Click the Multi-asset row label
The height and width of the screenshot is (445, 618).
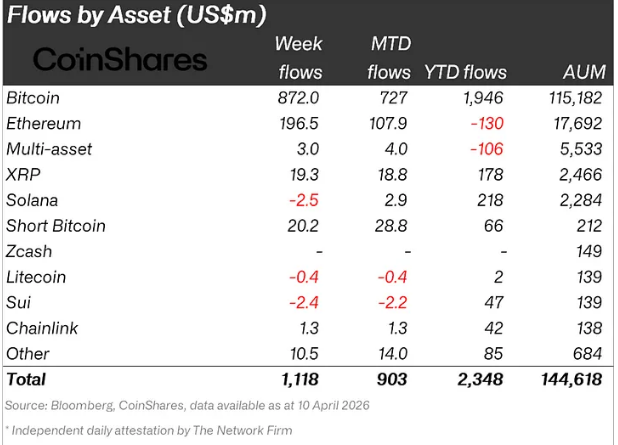click(x=48, y=149)
